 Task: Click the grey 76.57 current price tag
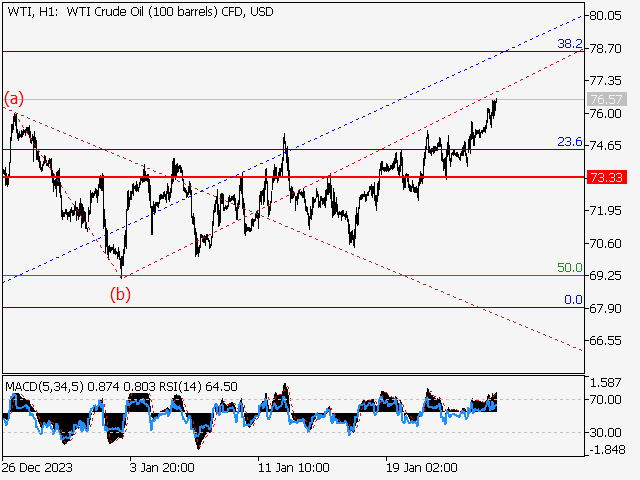click(607, 99)
